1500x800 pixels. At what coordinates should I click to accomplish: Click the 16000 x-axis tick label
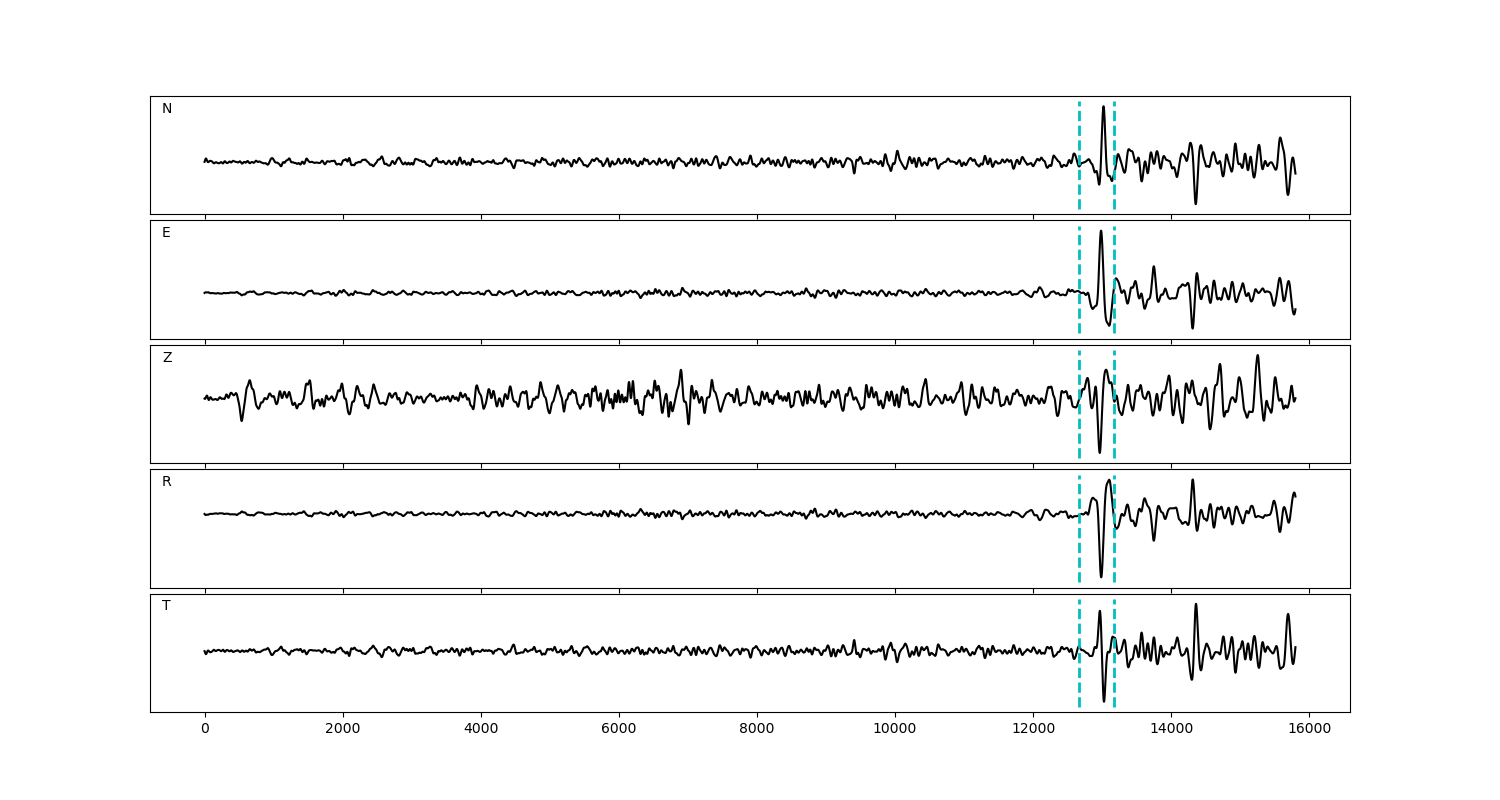pos(1309,730)
